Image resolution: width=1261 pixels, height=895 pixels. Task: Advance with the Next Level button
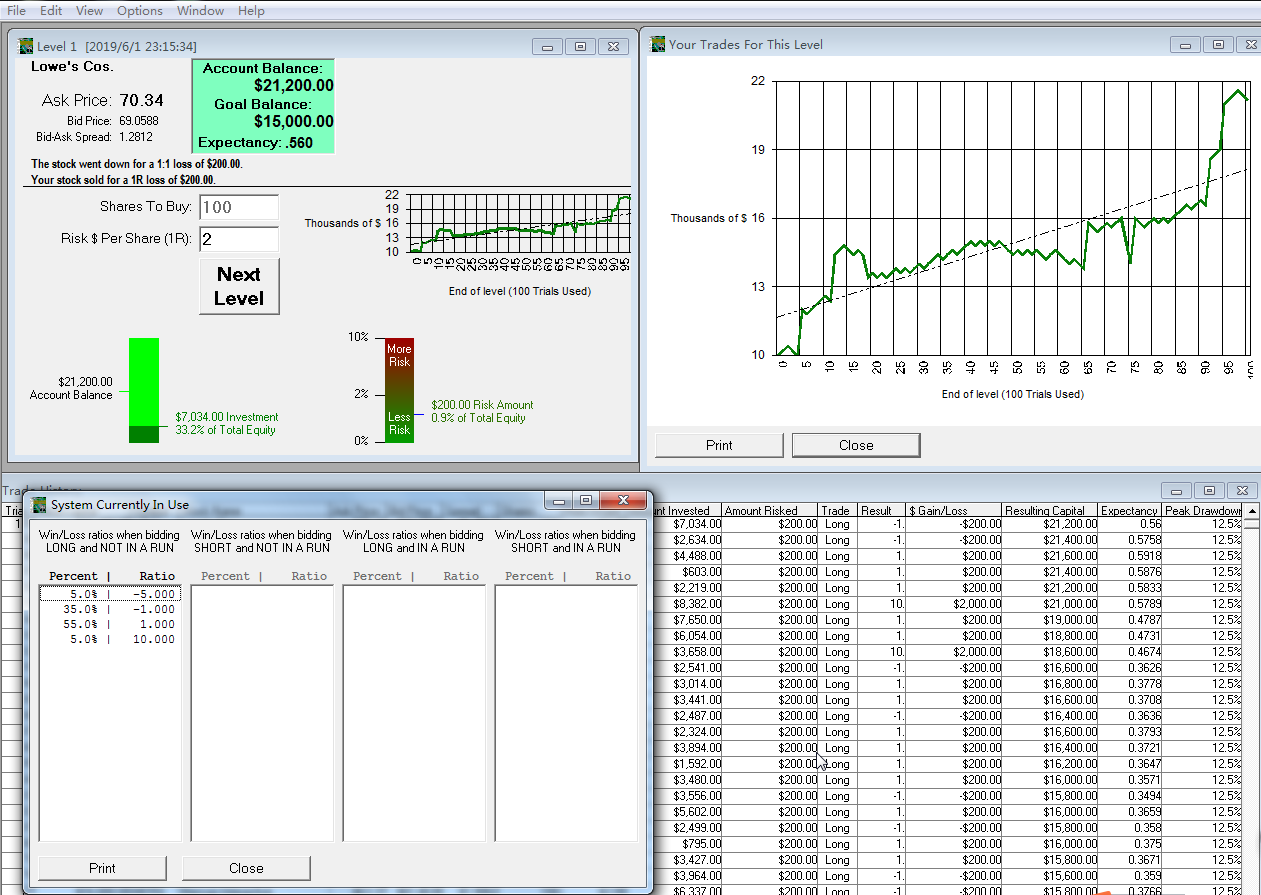tap(239, 286)
